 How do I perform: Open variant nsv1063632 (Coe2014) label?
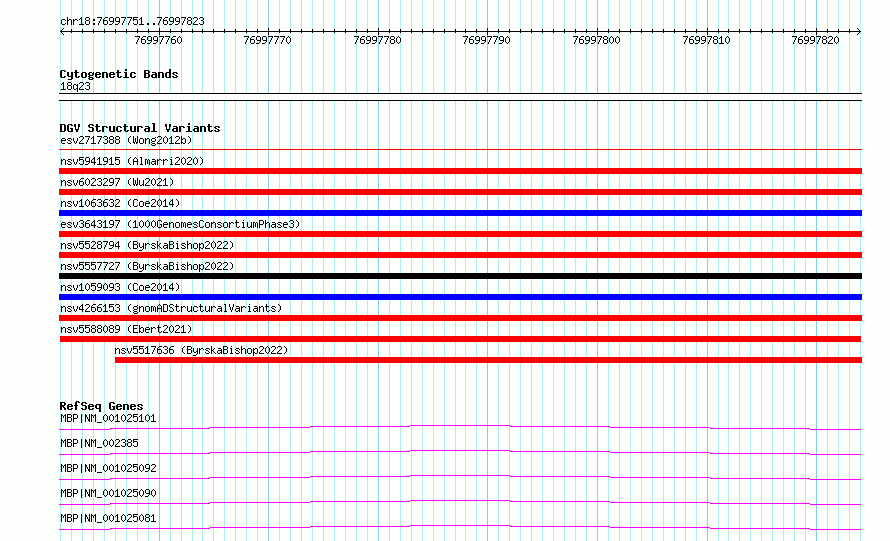tap(120, 203)
